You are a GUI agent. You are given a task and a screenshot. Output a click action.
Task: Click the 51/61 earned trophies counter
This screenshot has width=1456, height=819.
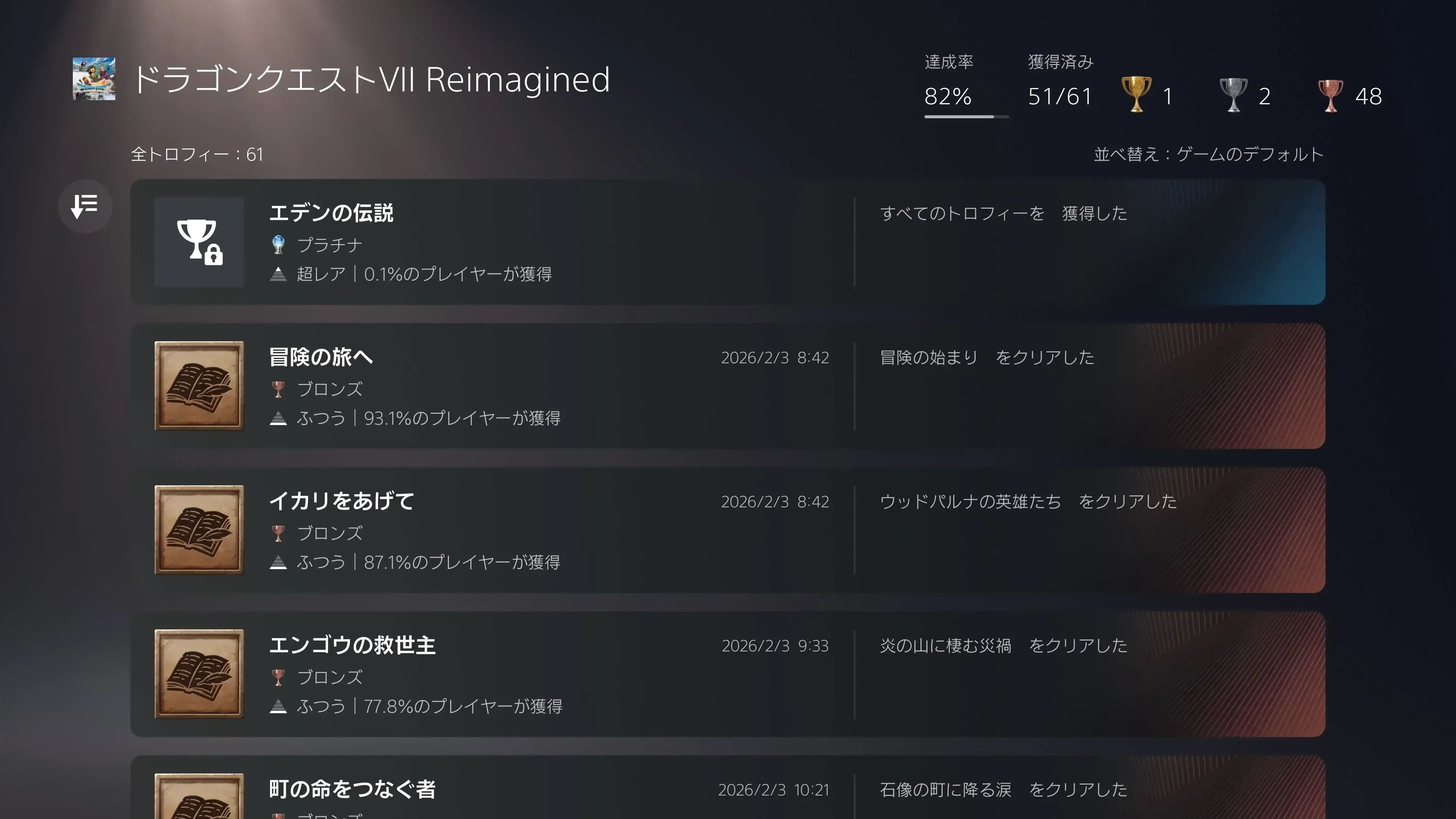coord(1060,96)
